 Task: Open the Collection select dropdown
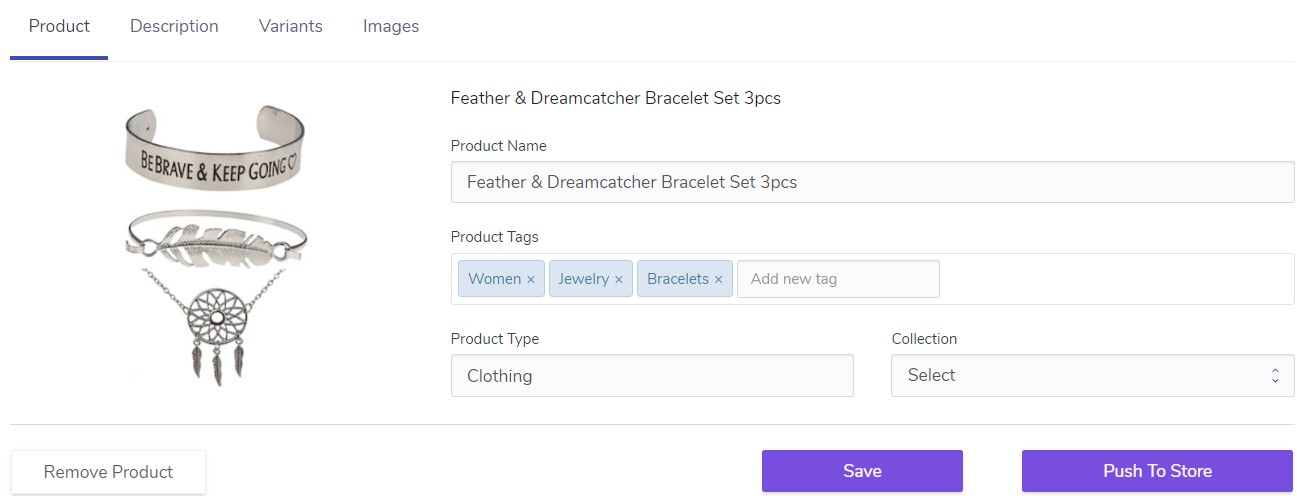coord(1092,376)
